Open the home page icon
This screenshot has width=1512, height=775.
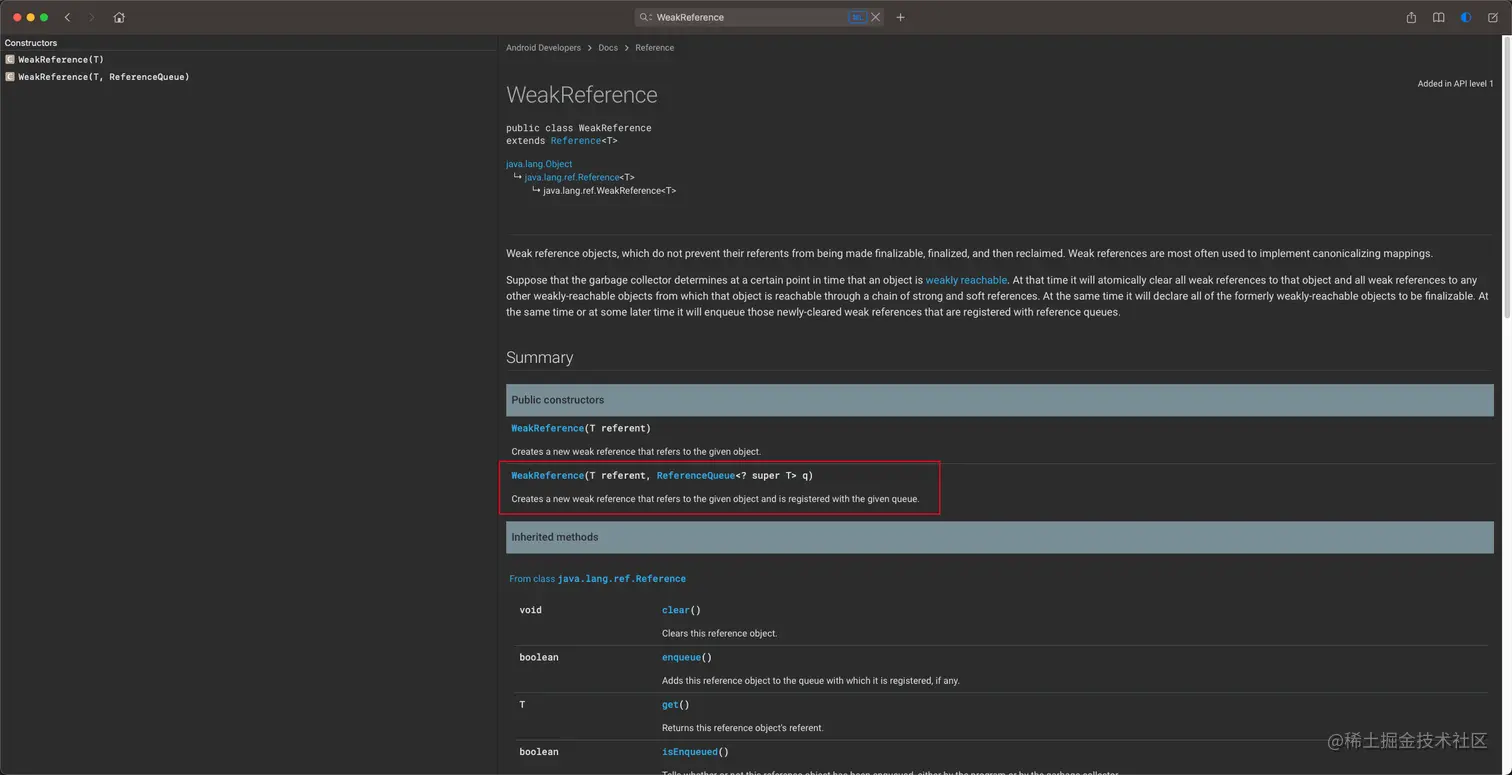119,17
